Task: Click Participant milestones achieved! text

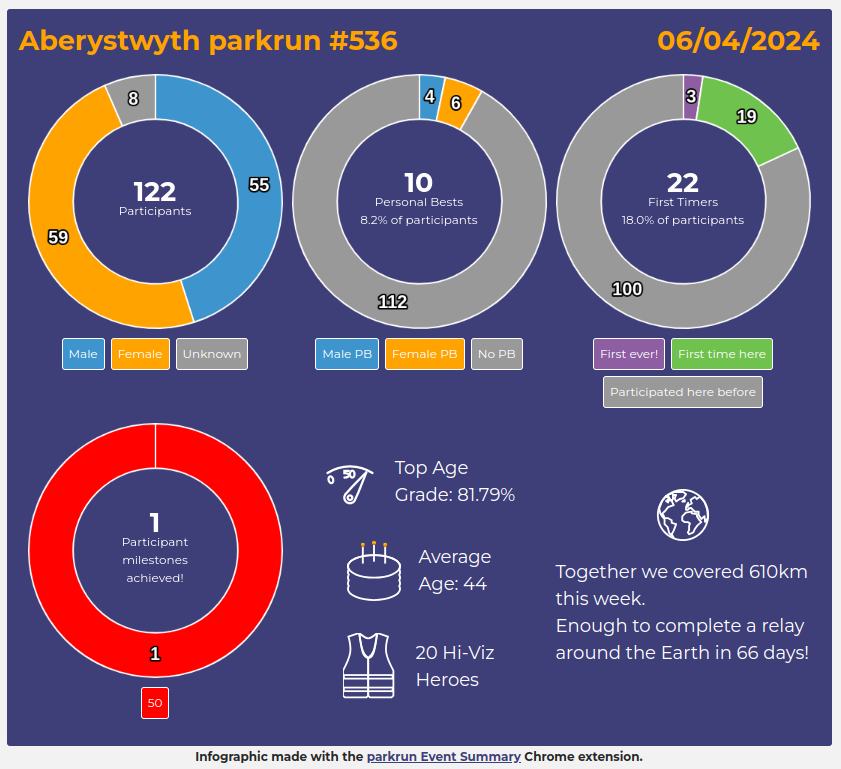Action: click(x=155, y=560)
